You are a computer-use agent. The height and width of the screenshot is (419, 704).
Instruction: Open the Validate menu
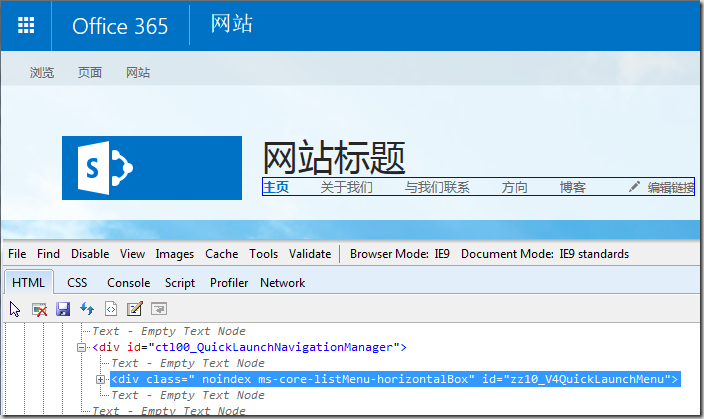coord(310,254)
